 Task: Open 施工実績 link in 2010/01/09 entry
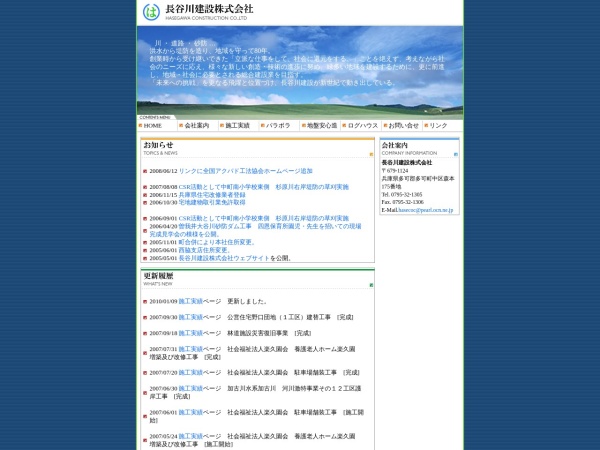pyautogui.click(x=191, y=302)
